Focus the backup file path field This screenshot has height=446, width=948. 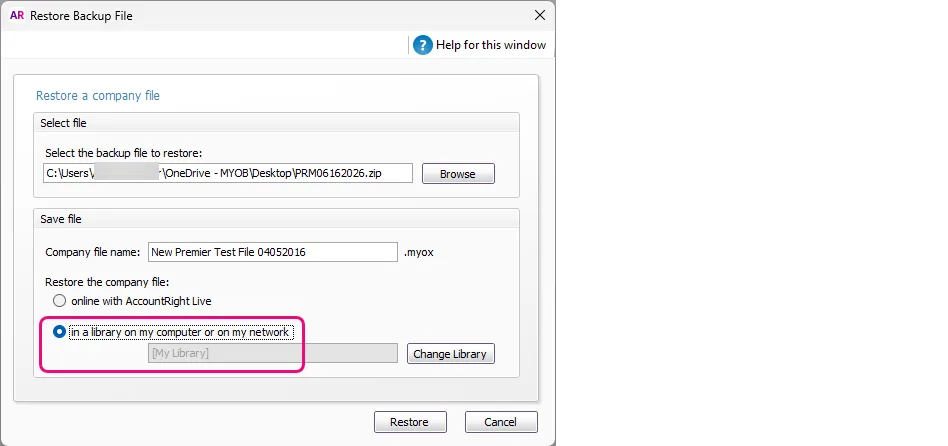click(228, 173)
